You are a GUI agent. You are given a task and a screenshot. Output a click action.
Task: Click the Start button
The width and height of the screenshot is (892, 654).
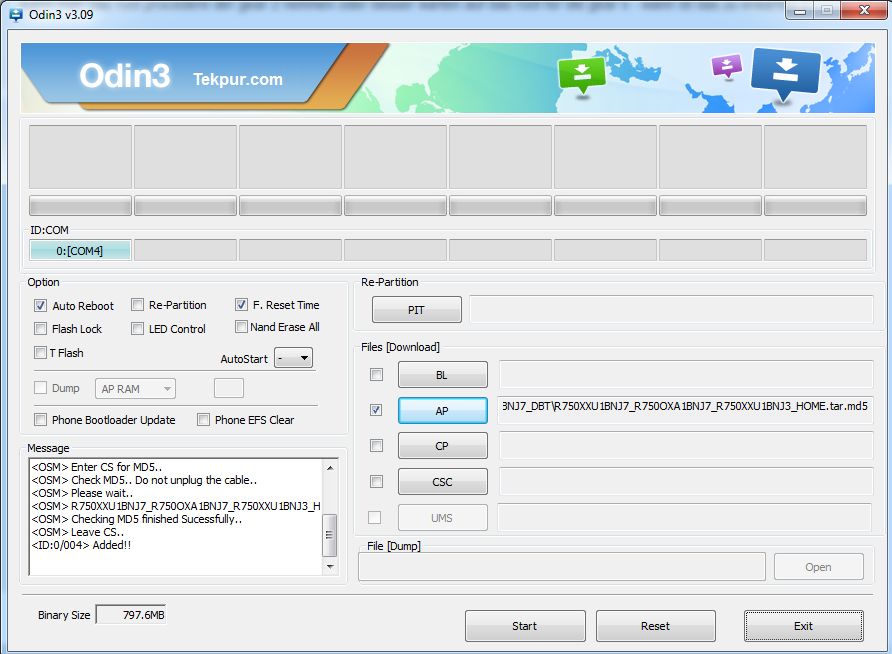click(525, 626)
